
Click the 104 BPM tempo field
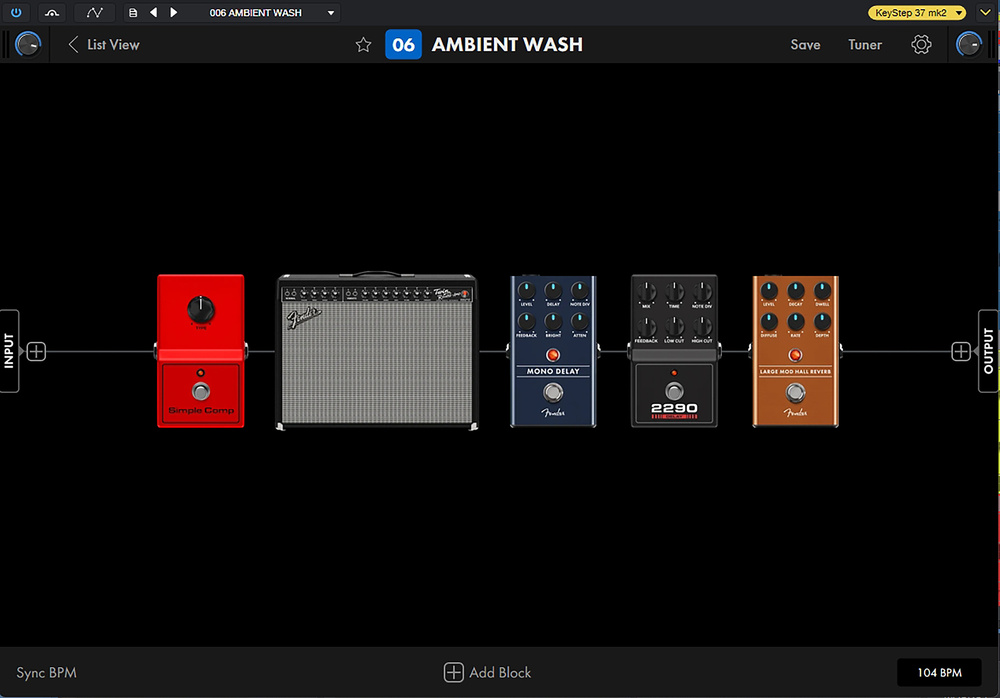[941, 673]
